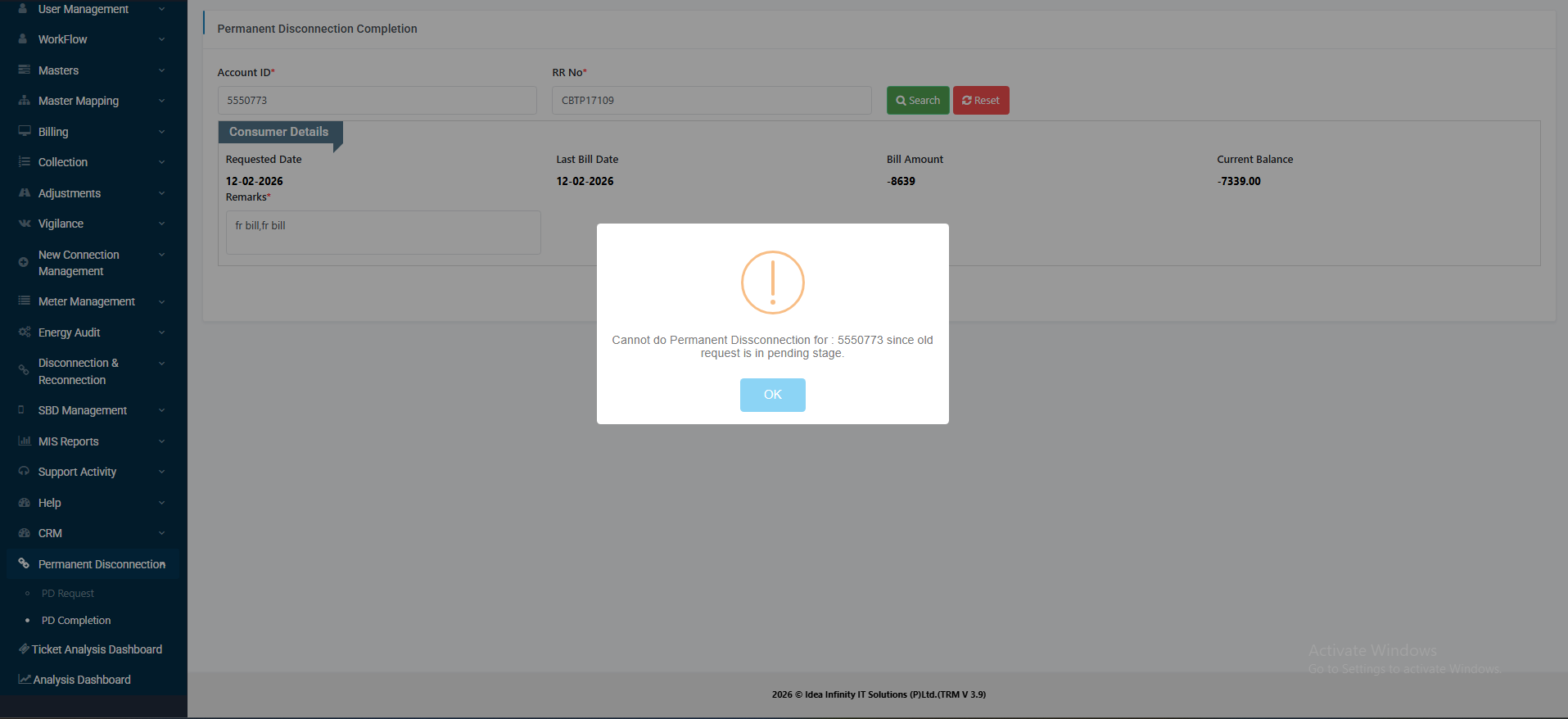Expand the Billing menu chevron
The height and width of the screenshot is (719, 1568).
(161, 132)
